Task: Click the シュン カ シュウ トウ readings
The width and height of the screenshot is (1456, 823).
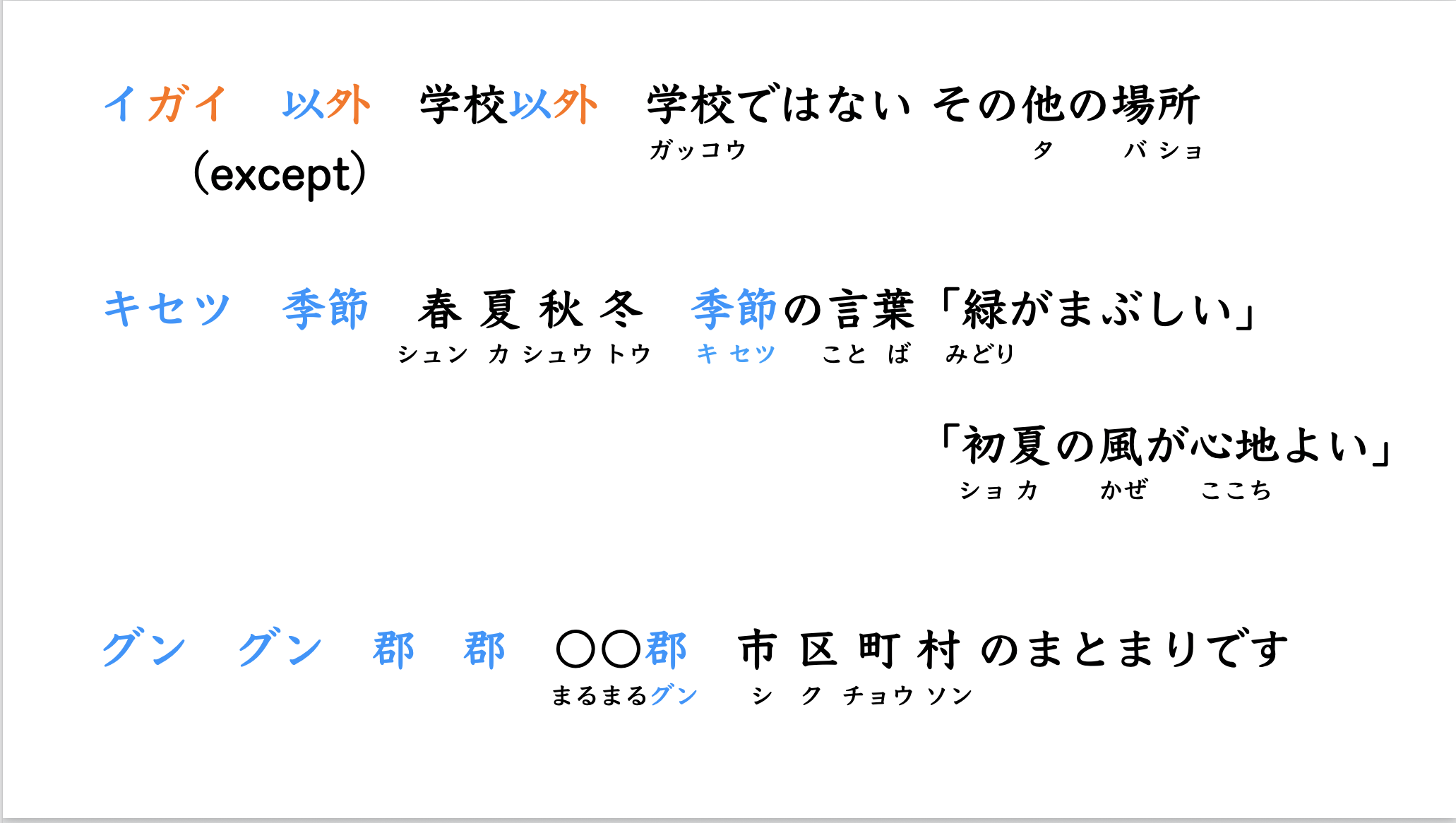Action: [523, 354]
